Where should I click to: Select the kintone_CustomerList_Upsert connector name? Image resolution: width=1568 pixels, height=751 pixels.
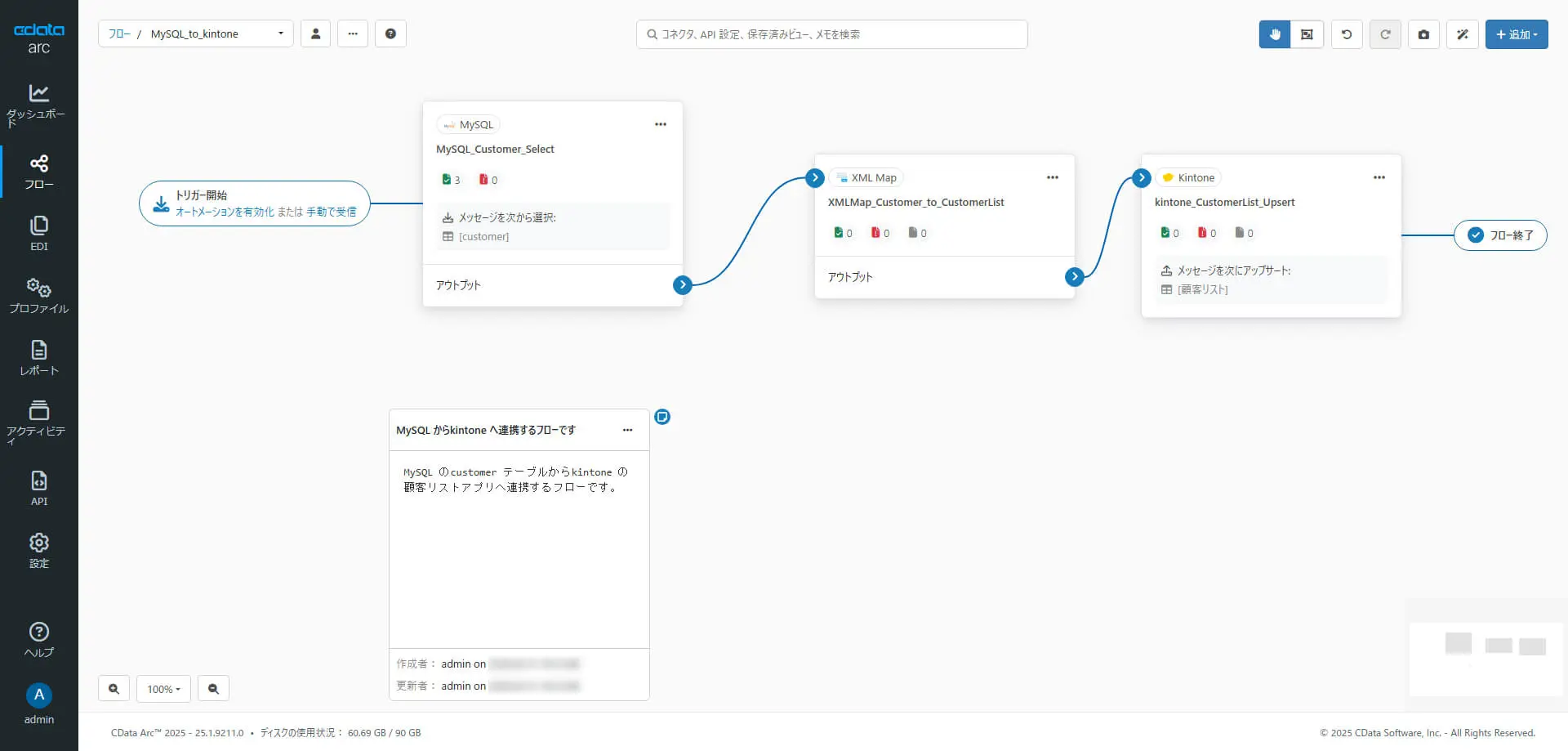pos(1224,203)
